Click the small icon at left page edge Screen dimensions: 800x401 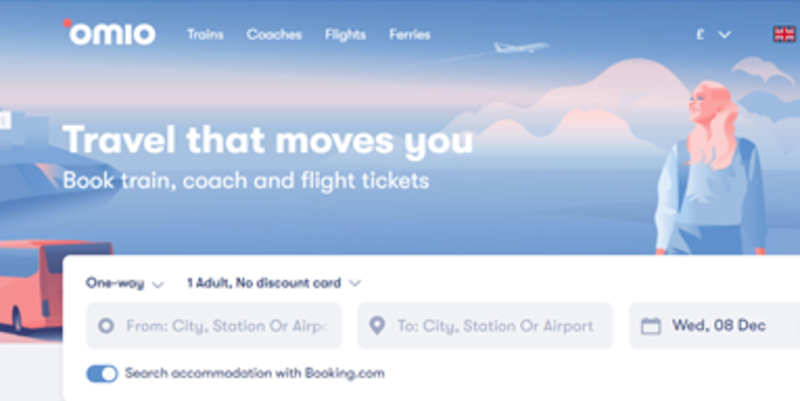tap(5, 120)
